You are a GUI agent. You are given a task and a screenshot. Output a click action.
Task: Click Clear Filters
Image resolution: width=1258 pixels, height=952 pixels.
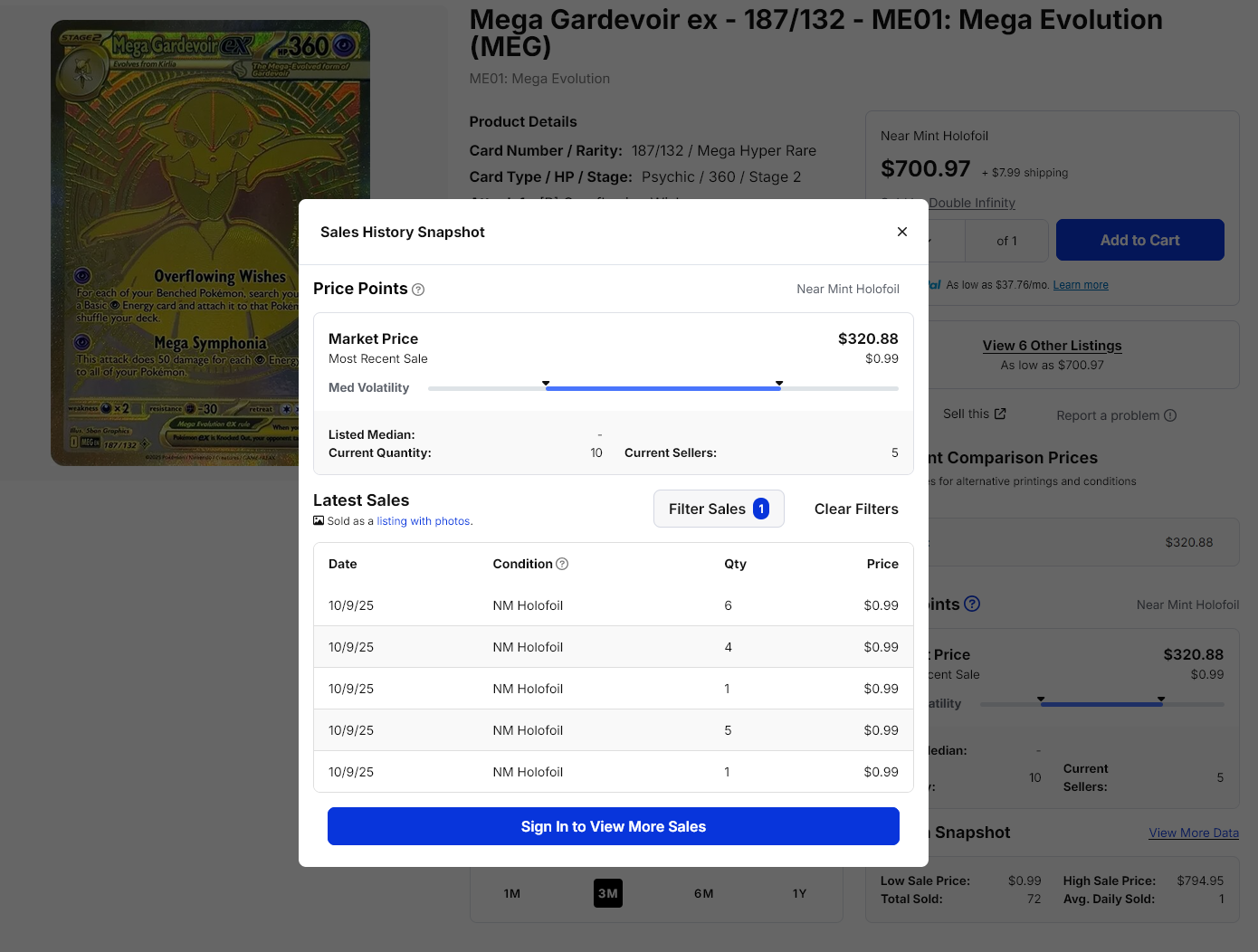[856, 509]
